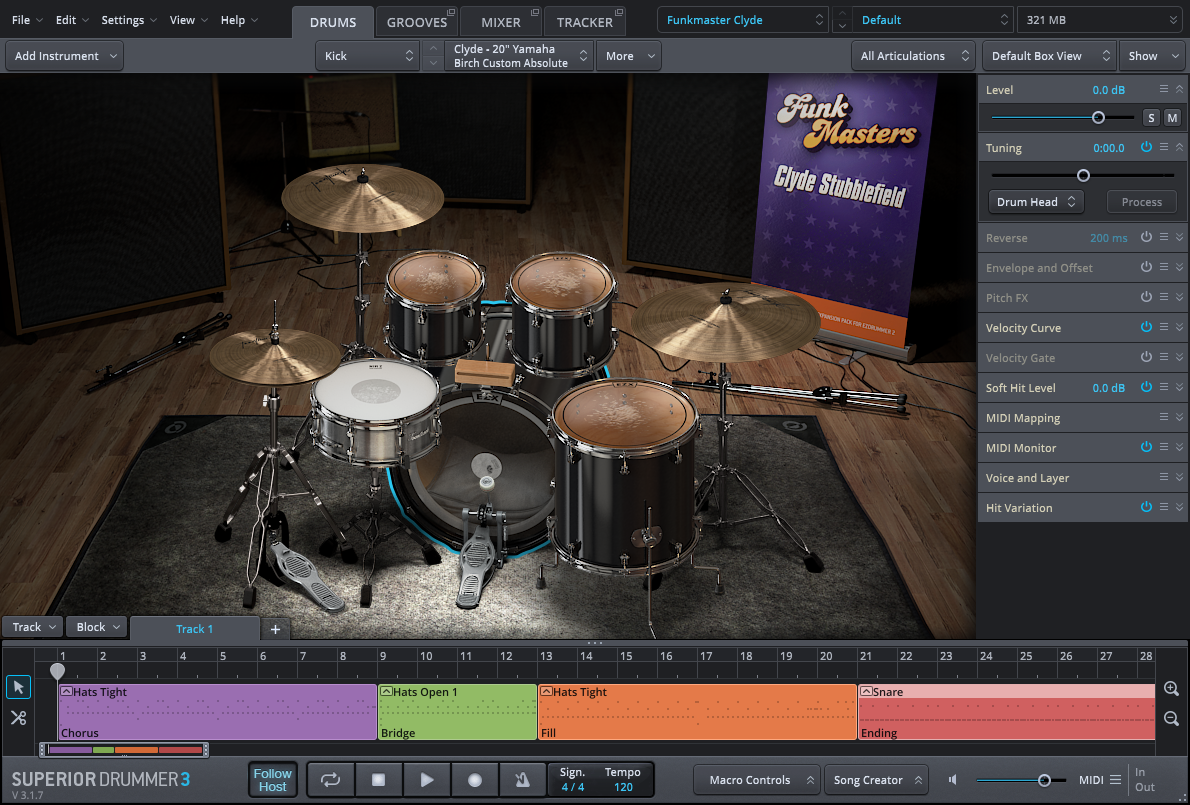The height and width of the screenshot is (805, 1190).
Task: Open the Clyde 20" Yamaha drum selector
Action: [519, 56]
